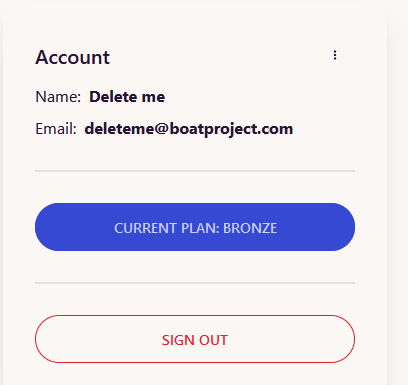Click the red SIGN OUT text
The height and width of the screenshot is (385, 408).
point(195,340)
